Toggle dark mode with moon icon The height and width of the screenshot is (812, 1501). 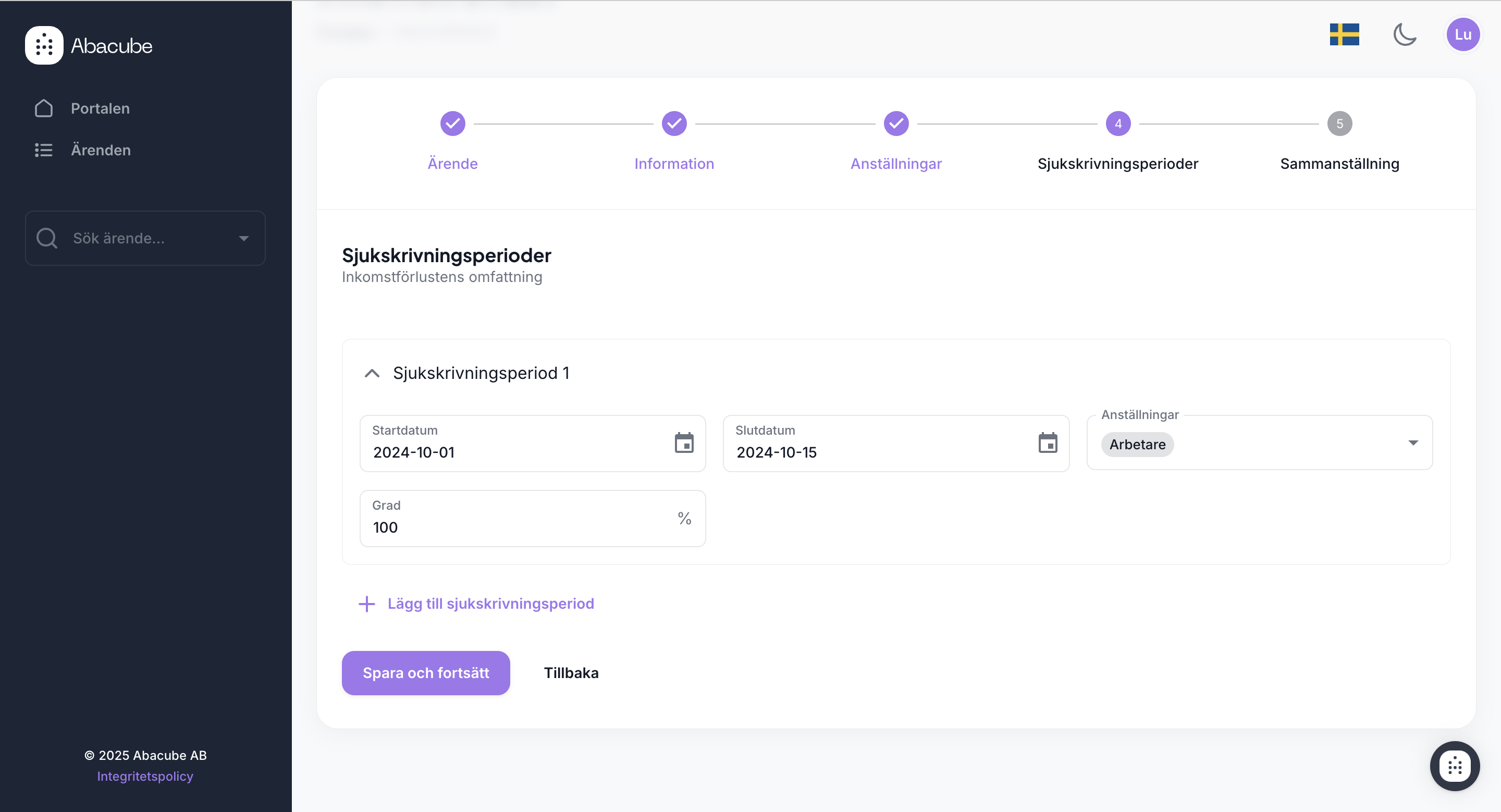point(1404,34)
